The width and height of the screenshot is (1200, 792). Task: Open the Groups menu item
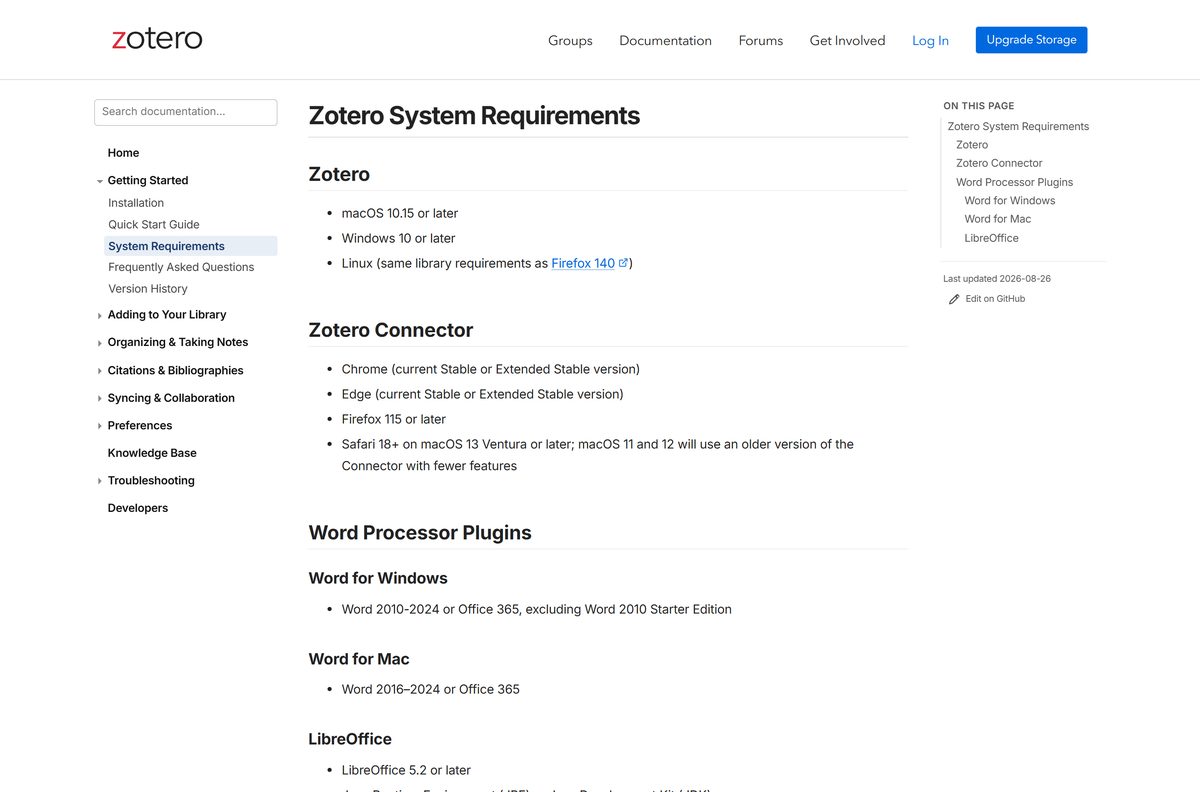click(x=570, y=40)
